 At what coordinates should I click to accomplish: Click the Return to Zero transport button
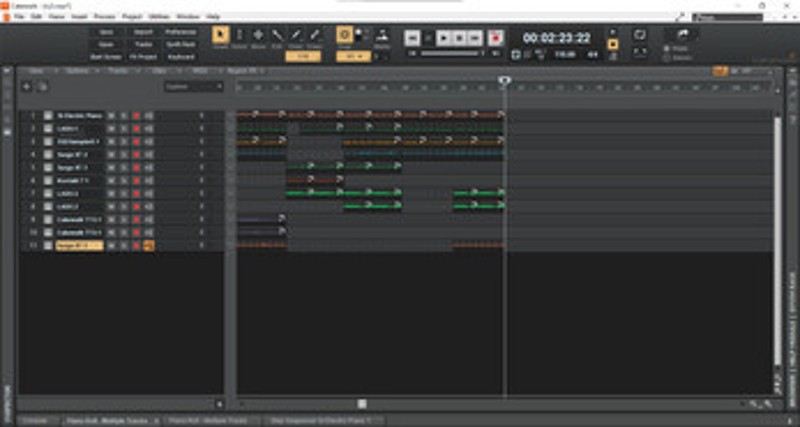coord(412,38)
